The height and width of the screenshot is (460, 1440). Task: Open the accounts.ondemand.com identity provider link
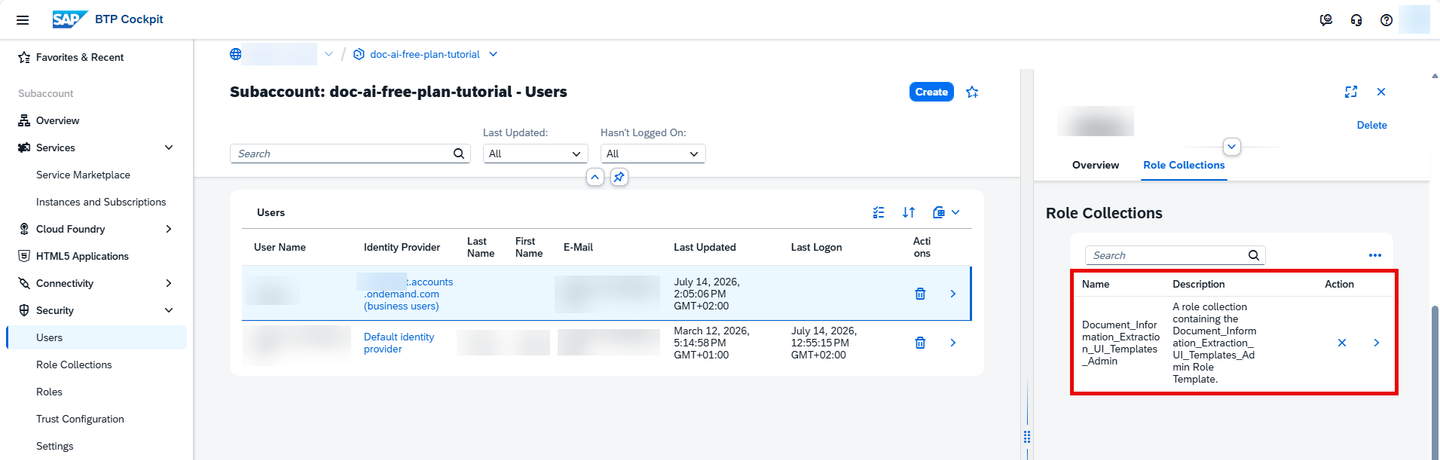point(408,294)
